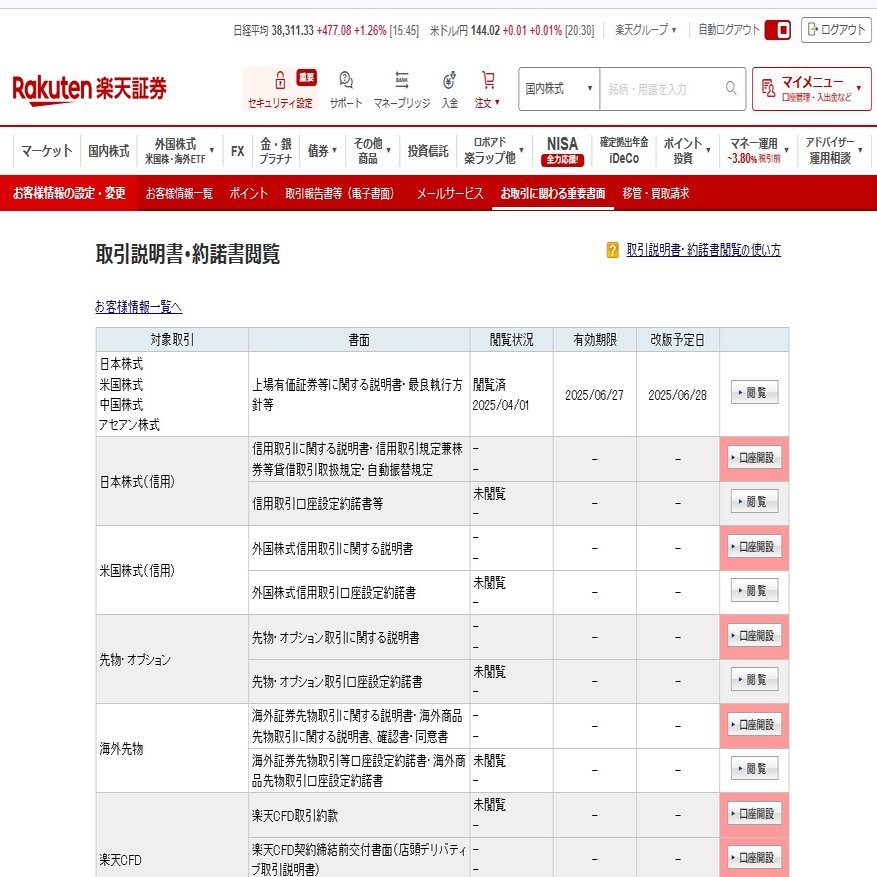Image resolution: width=877 pixels, height=877 pixels.
Task: Open the マーケット menu item
Action: [47, 150]
